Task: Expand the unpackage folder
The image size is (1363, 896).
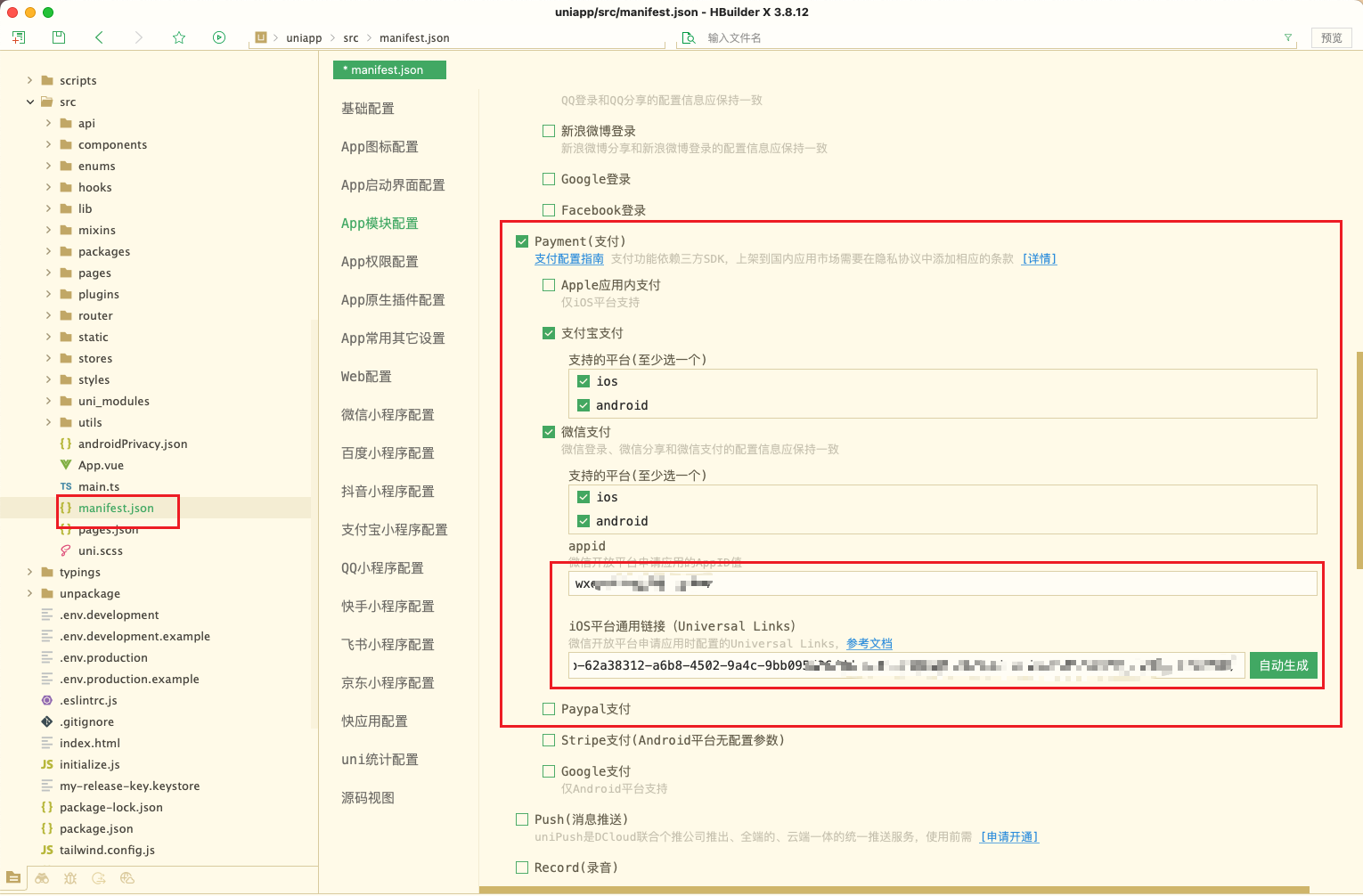Action: [x=29, y=593]
